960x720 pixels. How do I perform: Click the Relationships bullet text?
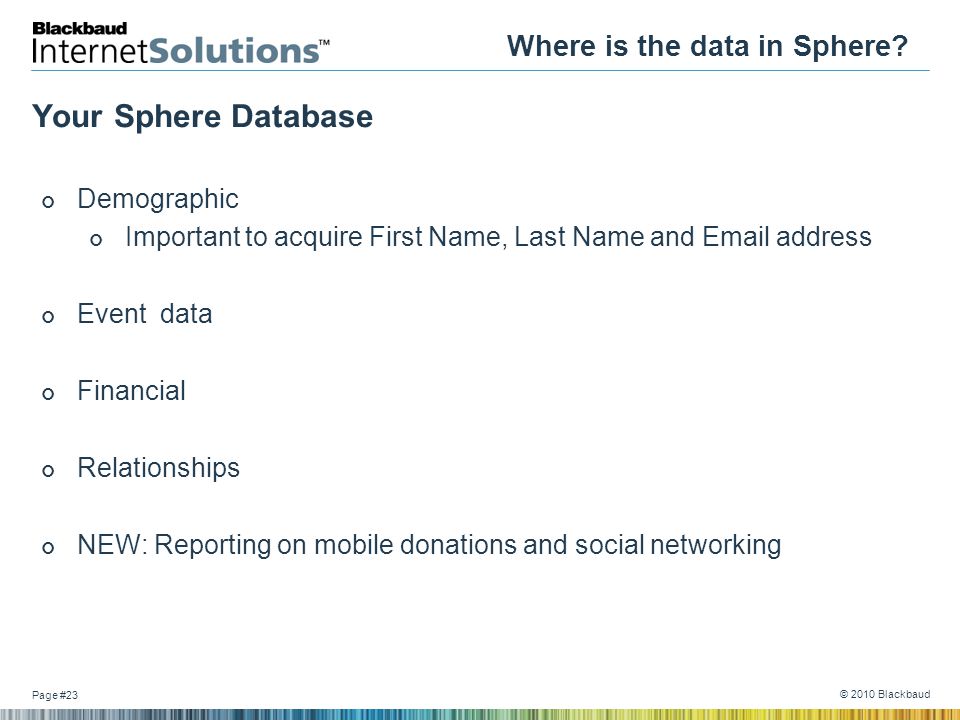coord(158,468)
